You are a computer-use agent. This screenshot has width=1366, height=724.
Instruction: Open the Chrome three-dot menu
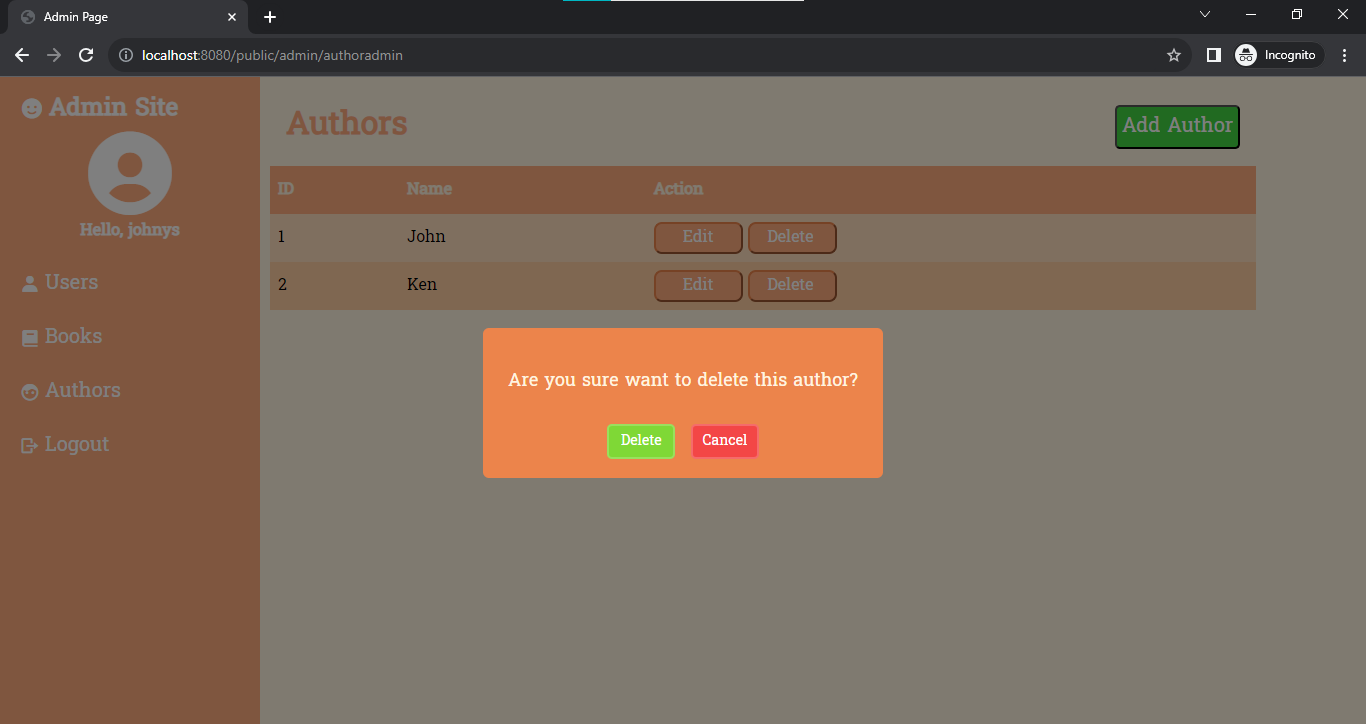1344,55
